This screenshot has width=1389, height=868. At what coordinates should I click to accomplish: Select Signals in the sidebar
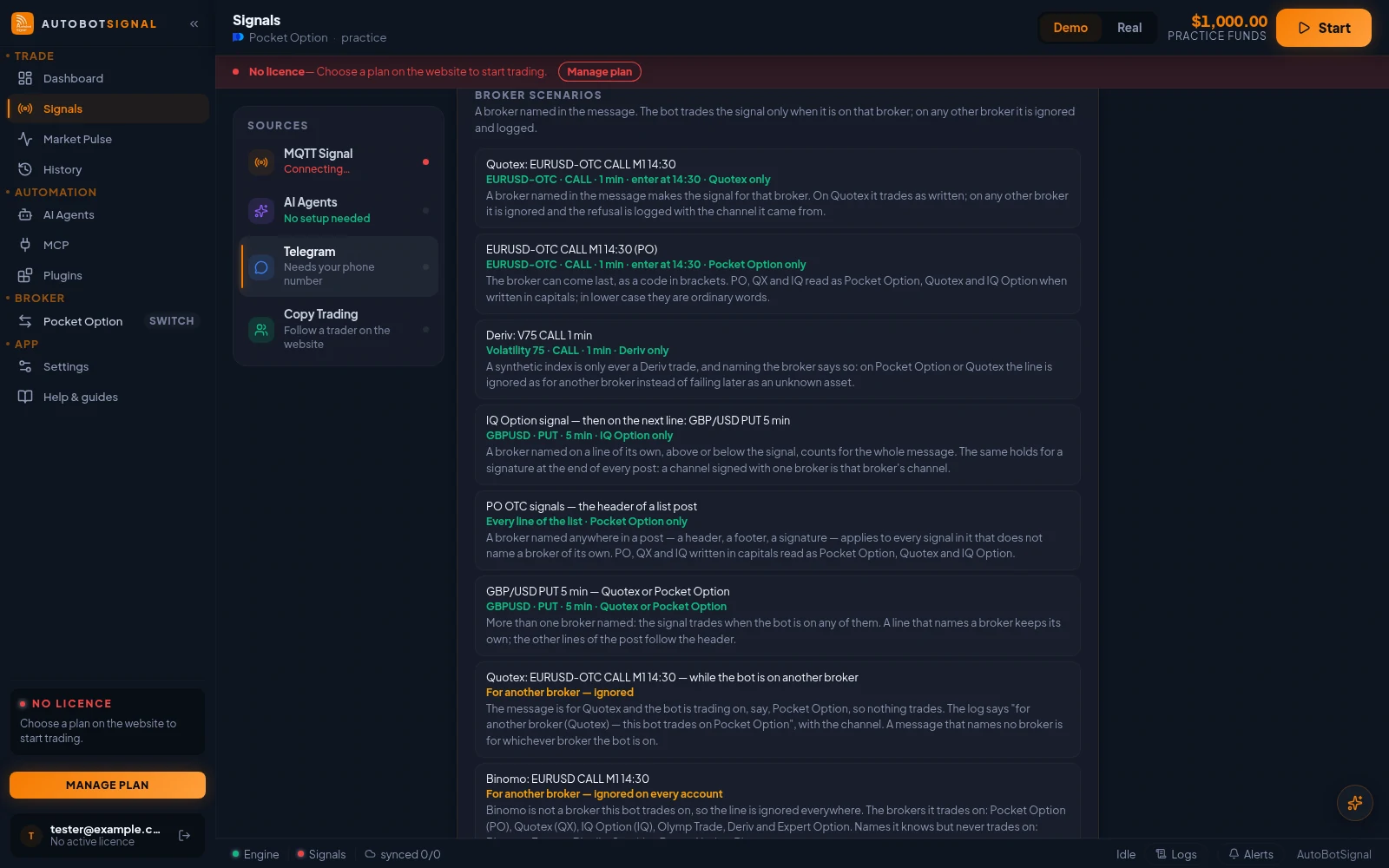coord(108,108)
